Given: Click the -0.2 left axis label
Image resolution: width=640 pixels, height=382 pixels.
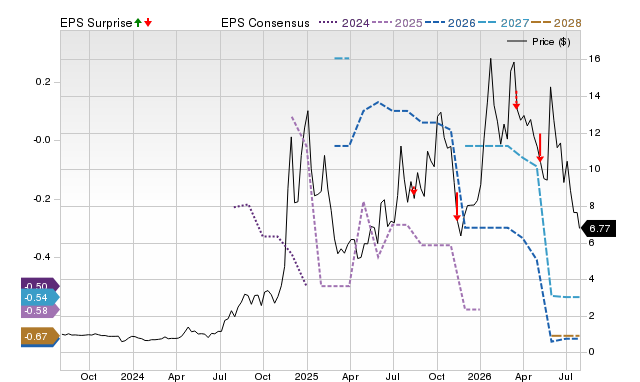Looking at the screenshot, I should pyautogui.click(x=41, y=199).
